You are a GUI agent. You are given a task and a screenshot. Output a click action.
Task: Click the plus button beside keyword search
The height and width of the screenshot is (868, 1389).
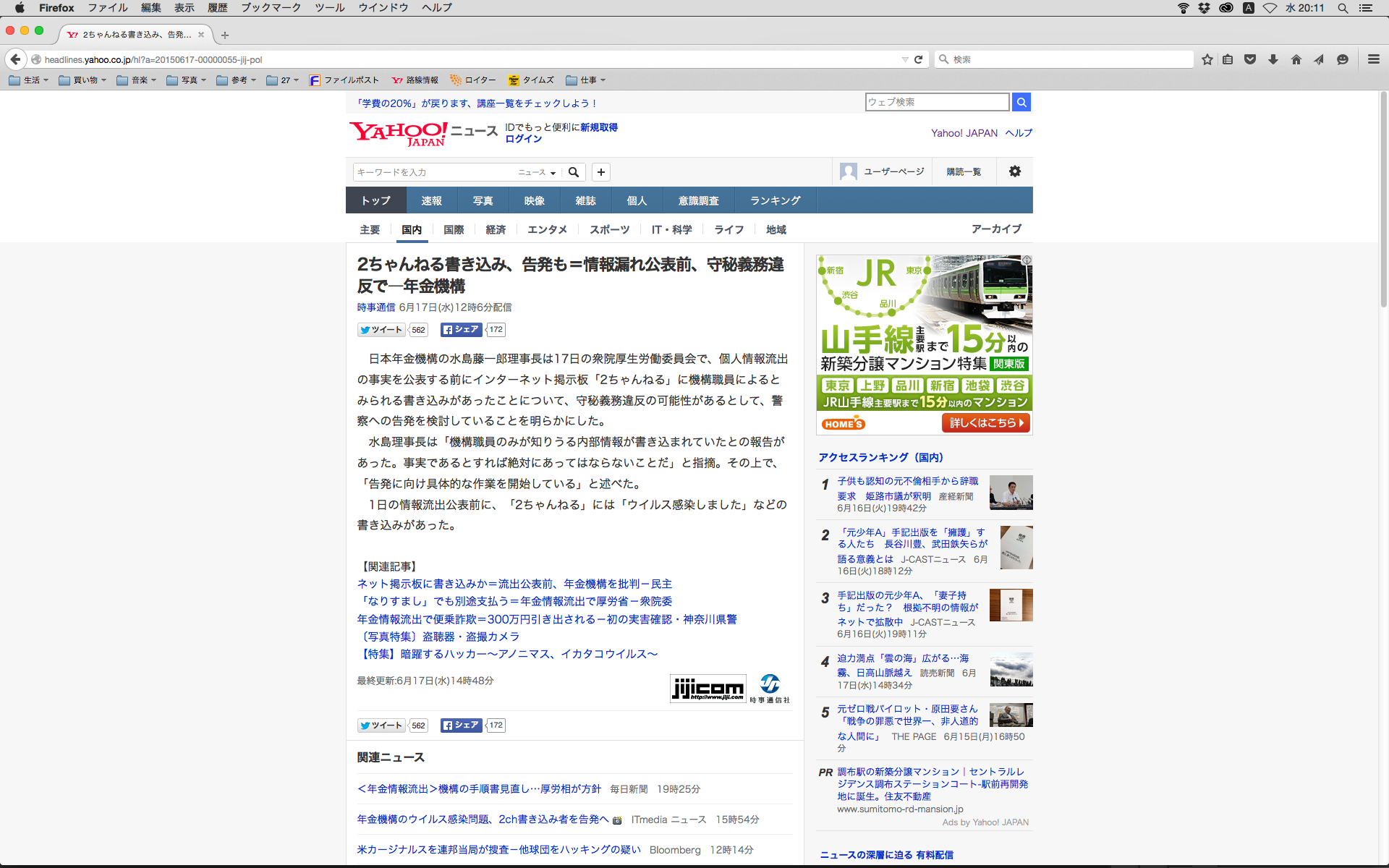click(600, 172)
